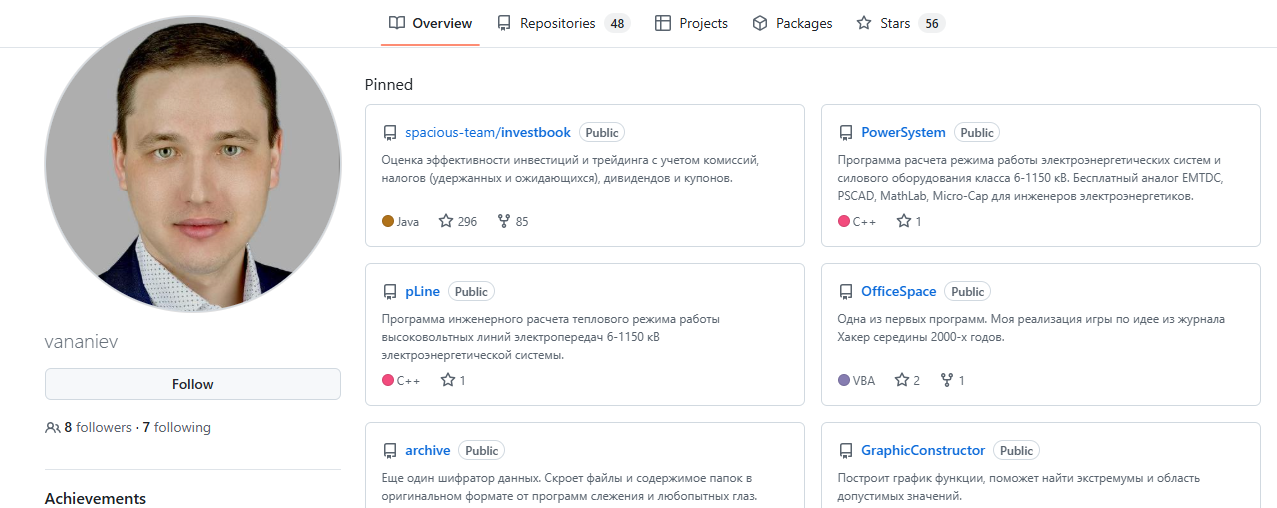Screen dimensions: 1277x508
Task: Click repo icon beside pLine
Action: point(390,292)
